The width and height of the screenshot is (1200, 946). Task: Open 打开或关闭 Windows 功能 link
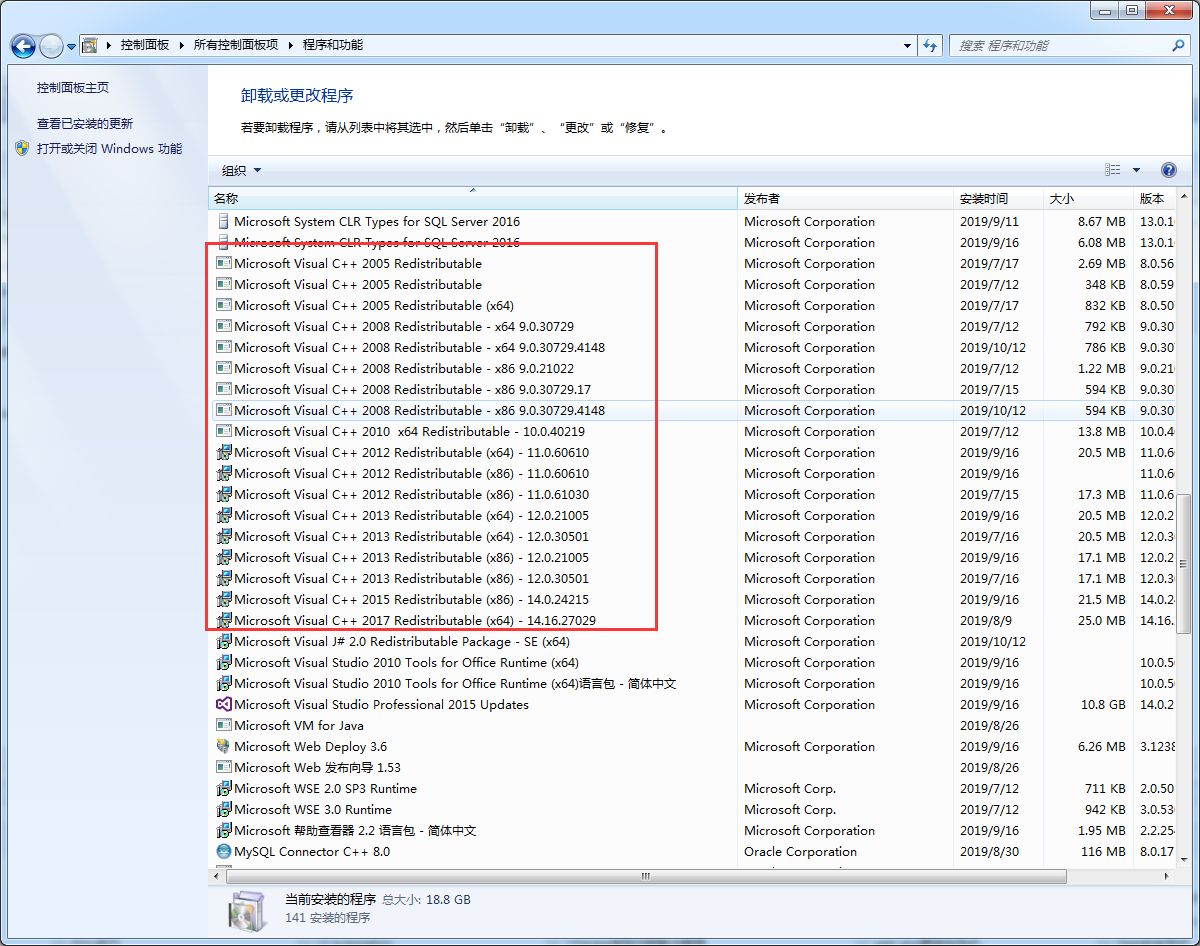tap(109, 149)
